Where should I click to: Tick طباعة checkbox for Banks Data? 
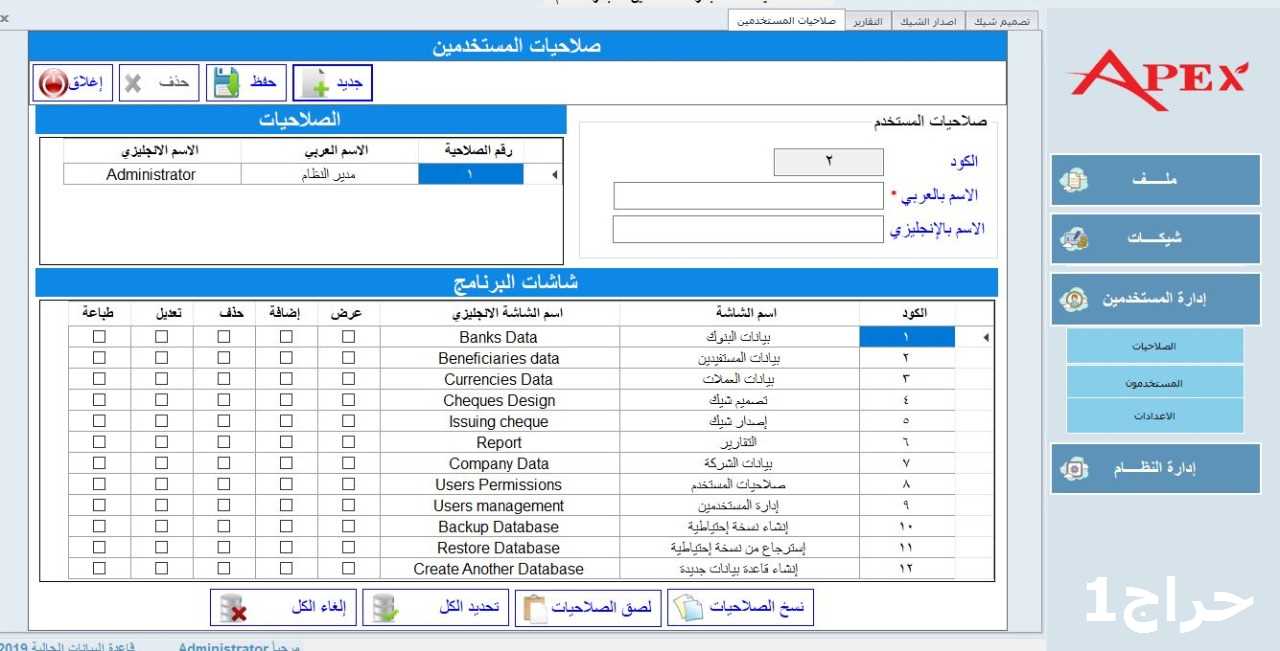pyautogui.click(x=99, y=337)
